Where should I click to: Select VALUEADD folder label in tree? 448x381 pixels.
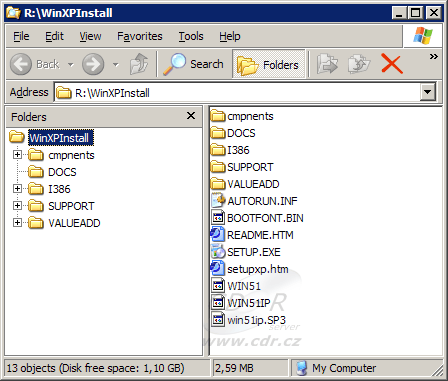74,223
